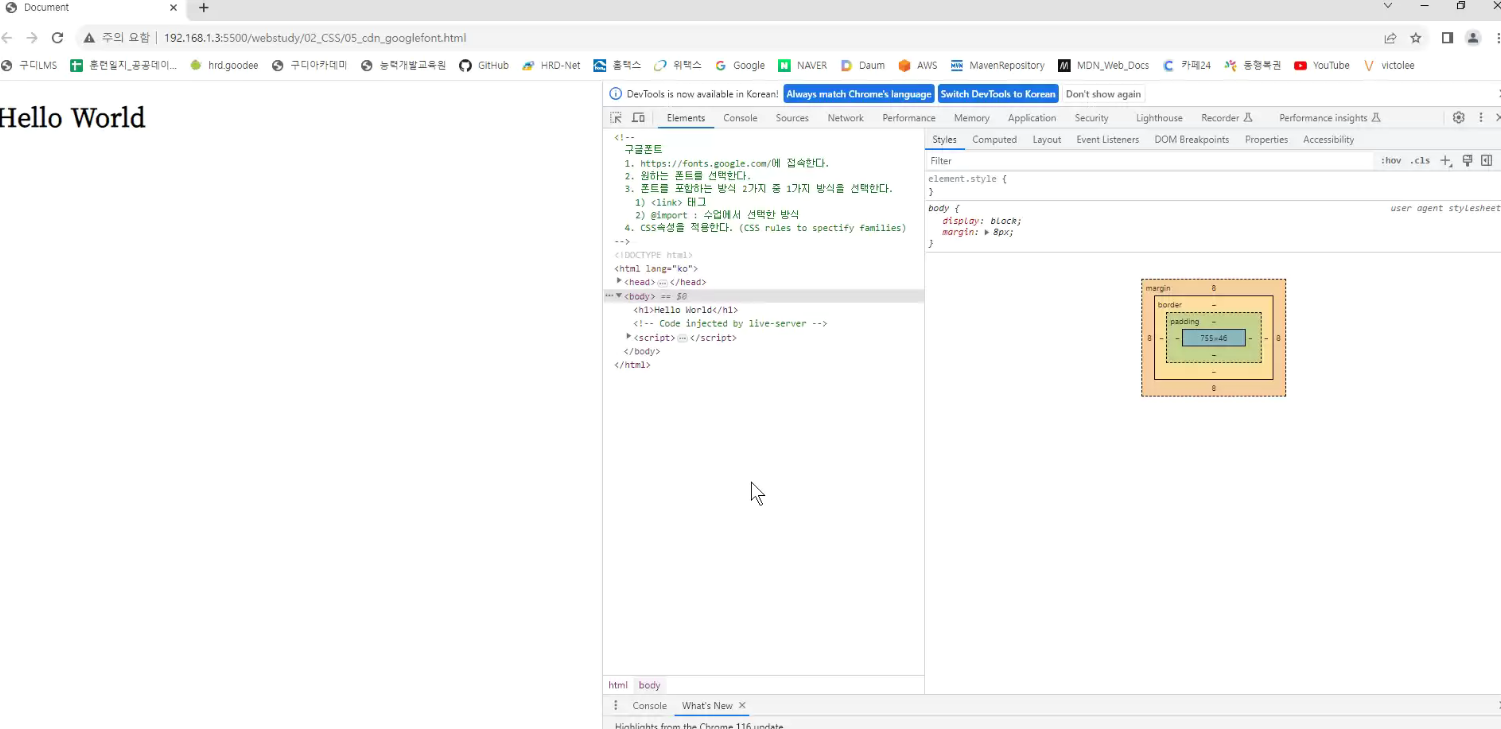Select the Properties tab
The image size is (1501, 729).
coord(1267,140)
